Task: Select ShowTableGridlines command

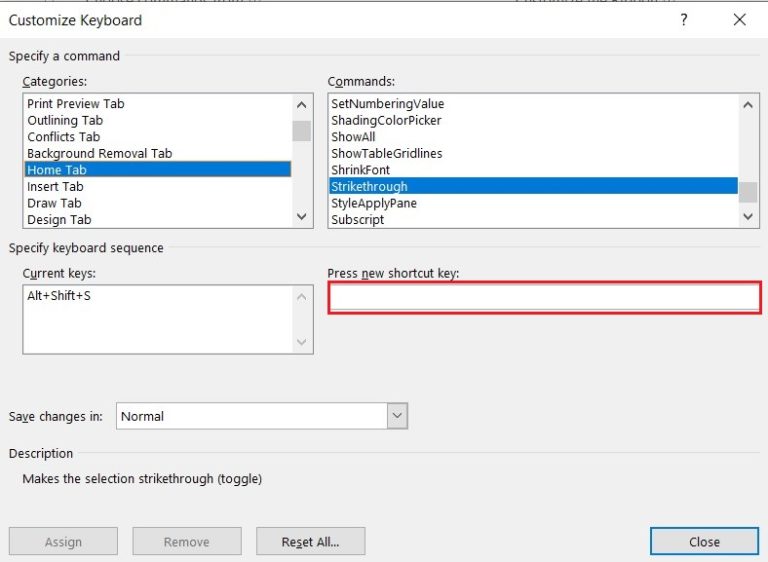Action: [386, 154]
